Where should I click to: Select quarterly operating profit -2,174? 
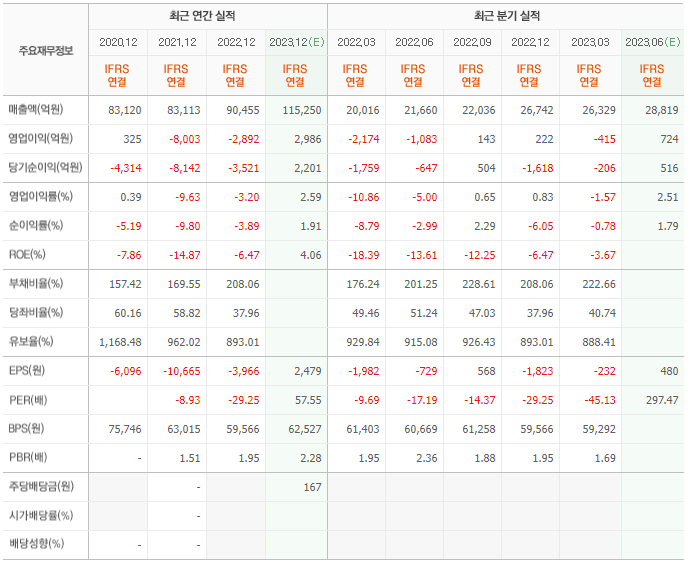[x=363, y=139]
